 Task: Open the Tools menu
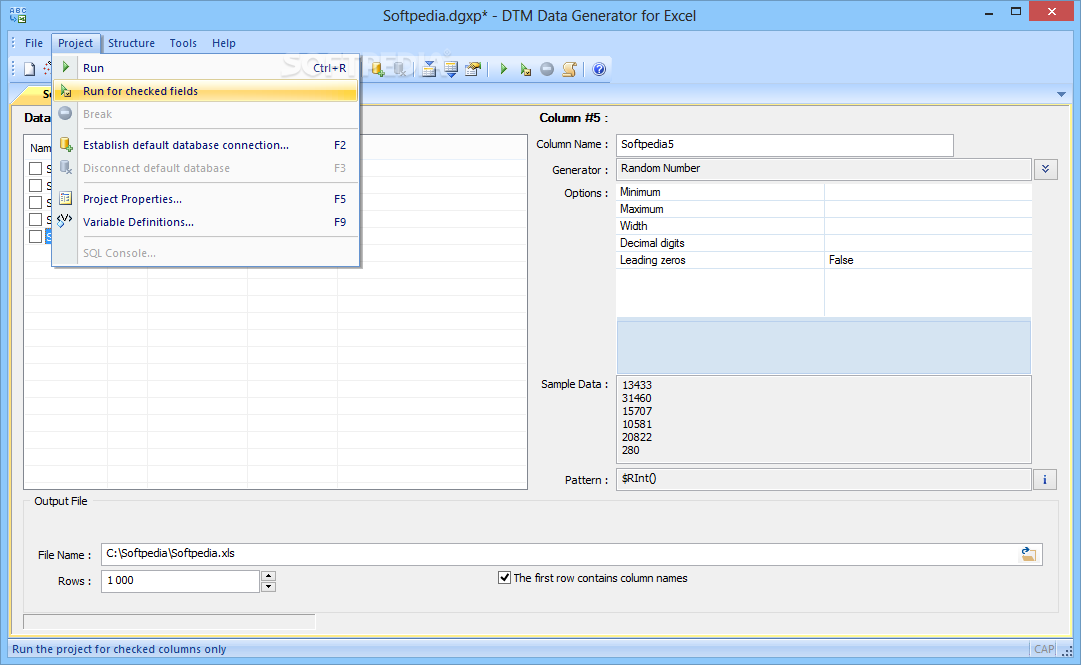pyautogui.click(x=183, y=43)
